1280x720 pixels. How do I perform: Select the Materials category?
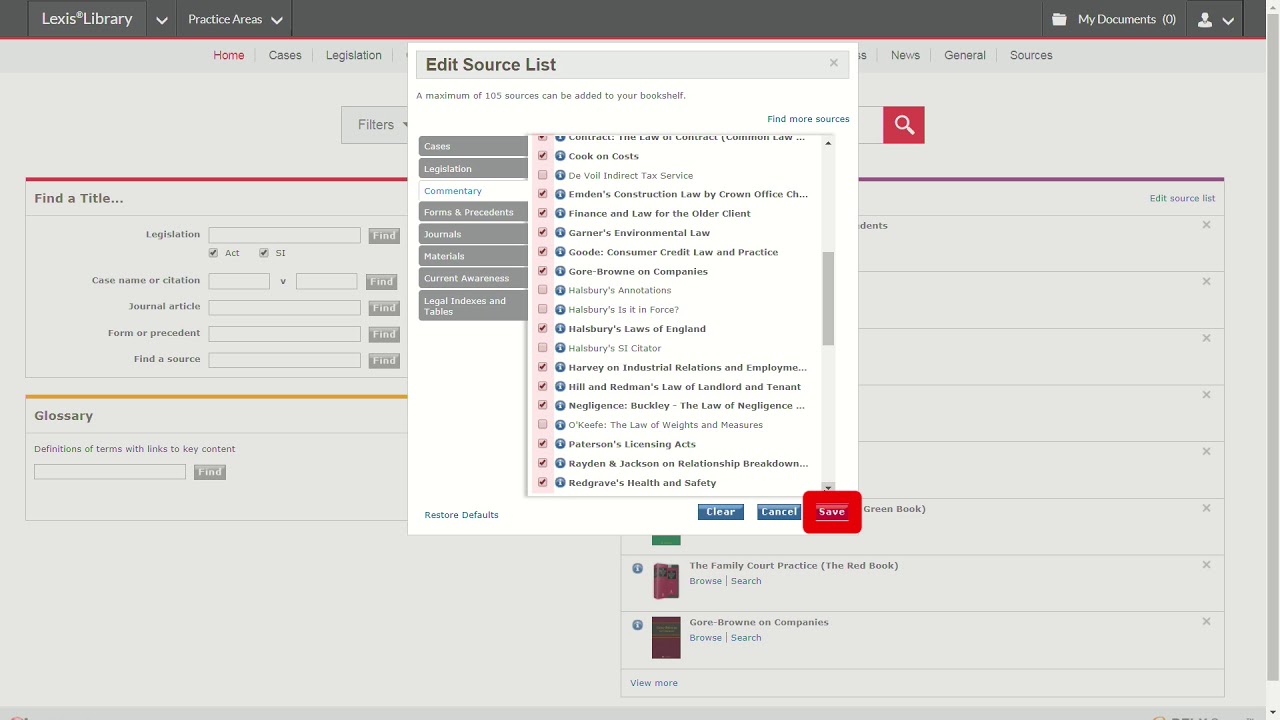(x=473, y=256)
